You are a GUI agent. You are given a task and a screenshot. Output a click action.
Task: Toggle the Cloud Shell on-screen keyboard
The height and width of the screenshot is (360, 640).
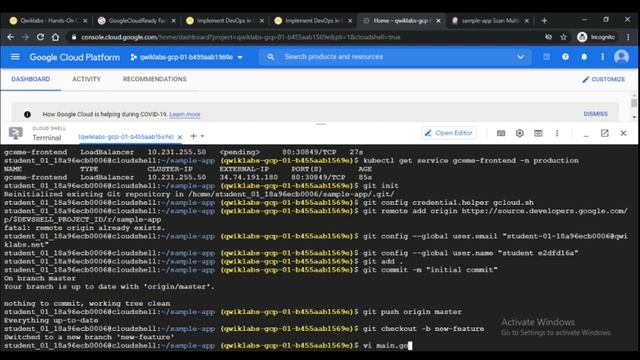point(501,133)
